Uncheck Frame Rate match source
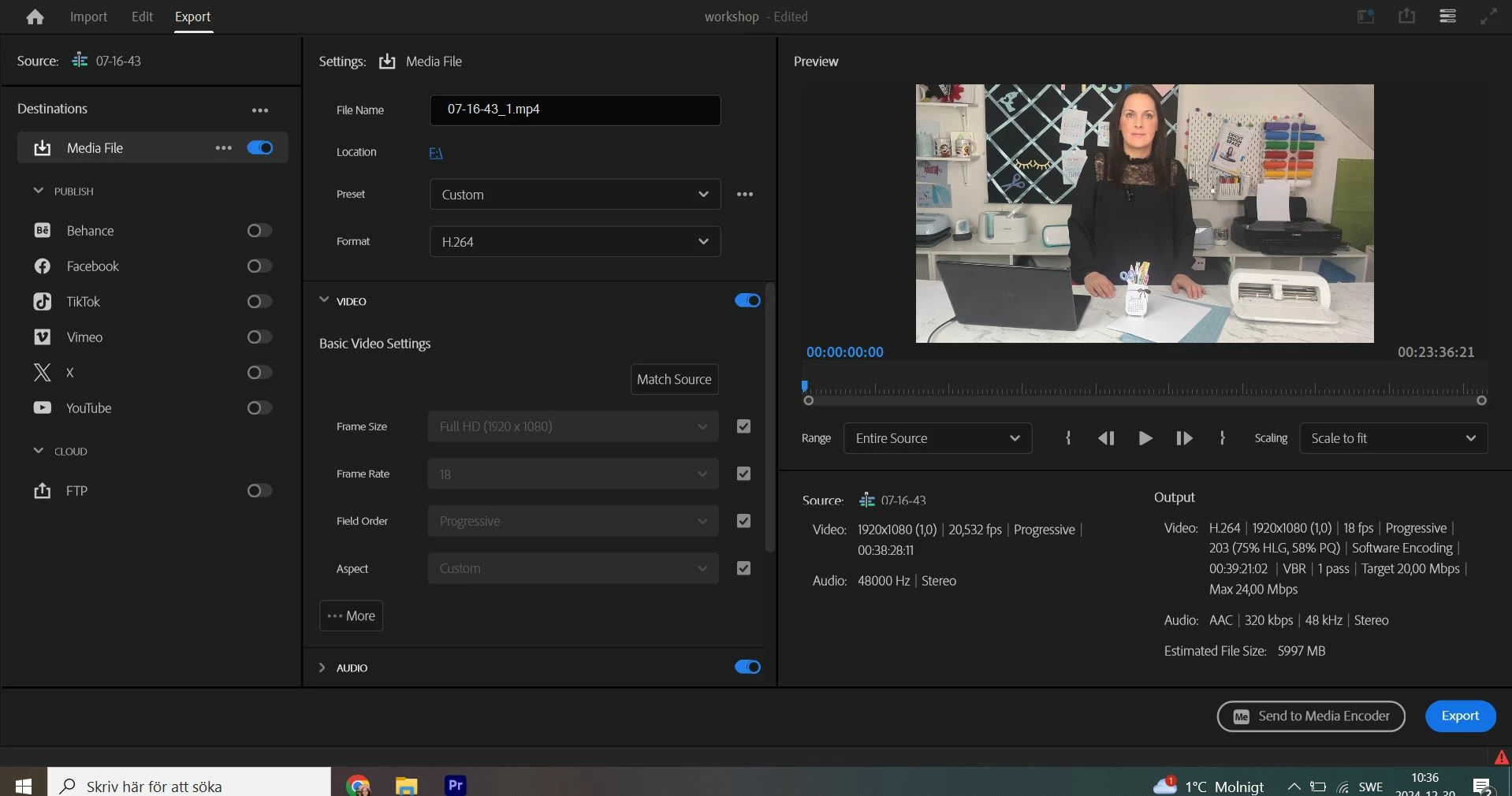 (x=743, y=474)
